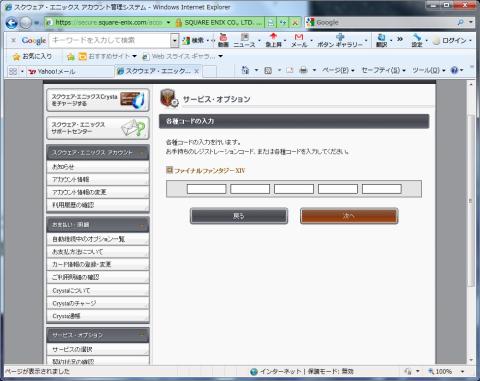Open the 動画 video toolbar icon

point(223,40)
